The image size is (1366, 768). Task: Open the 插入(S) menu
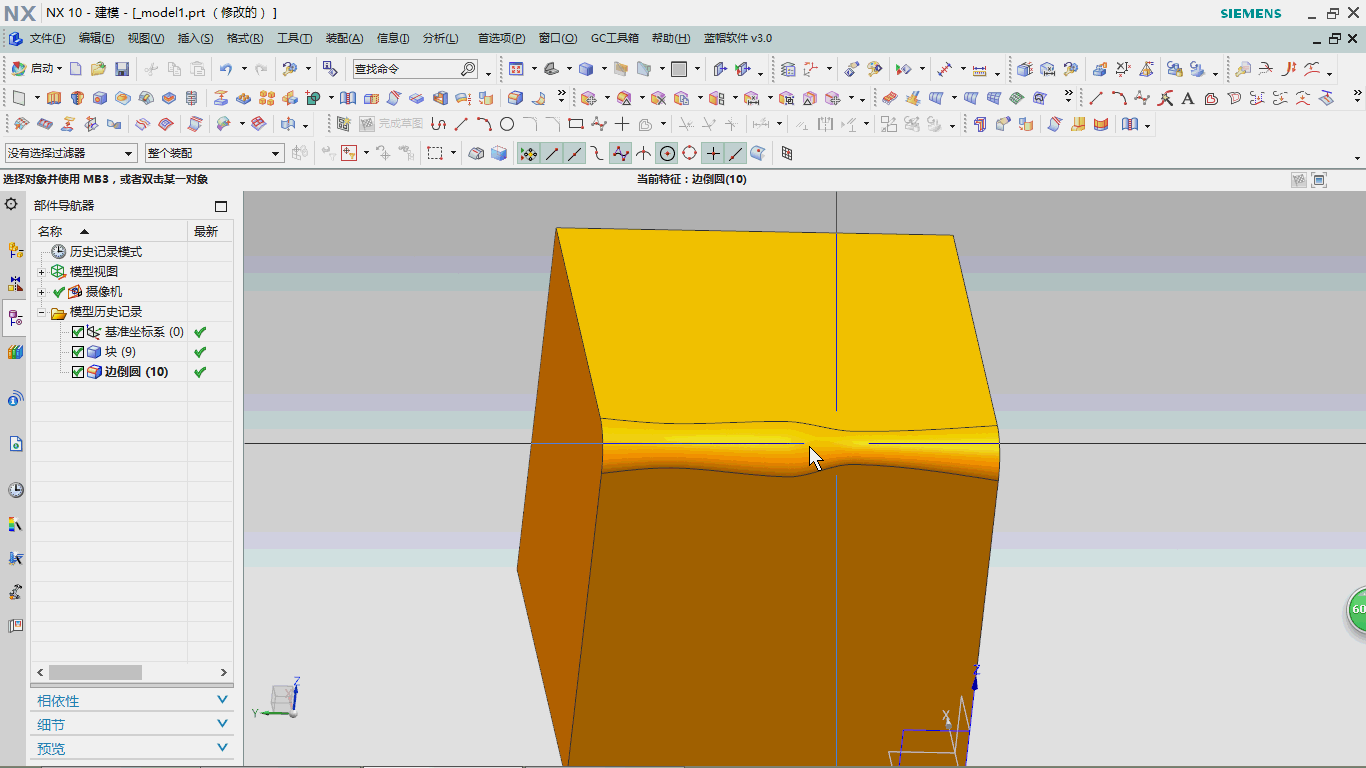195,38
